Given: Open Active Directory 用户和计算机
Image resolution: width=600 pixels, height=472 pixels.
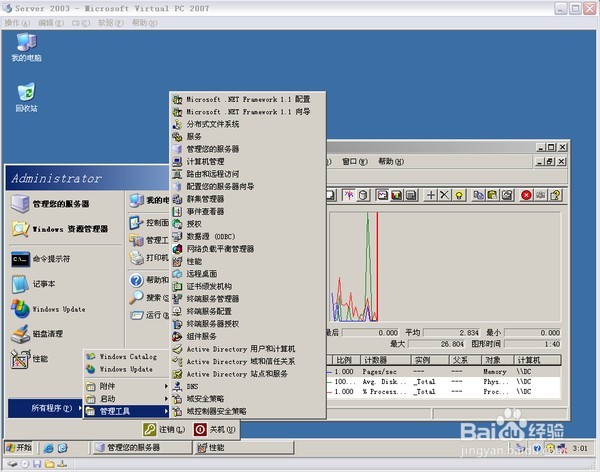Looking at the screenshot, I should [x=248, y=349].
